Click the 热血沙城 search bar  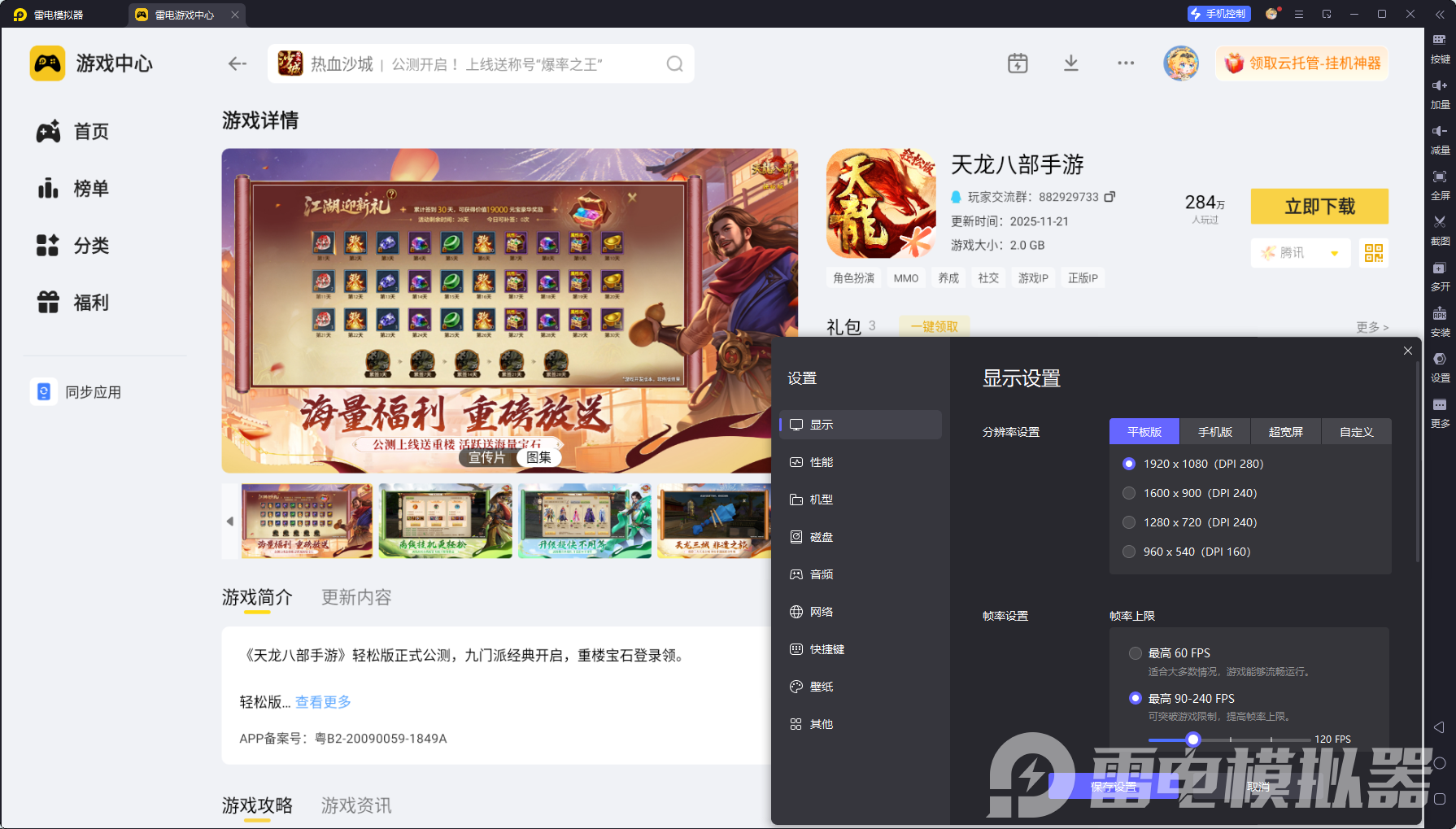click(480, 63)
